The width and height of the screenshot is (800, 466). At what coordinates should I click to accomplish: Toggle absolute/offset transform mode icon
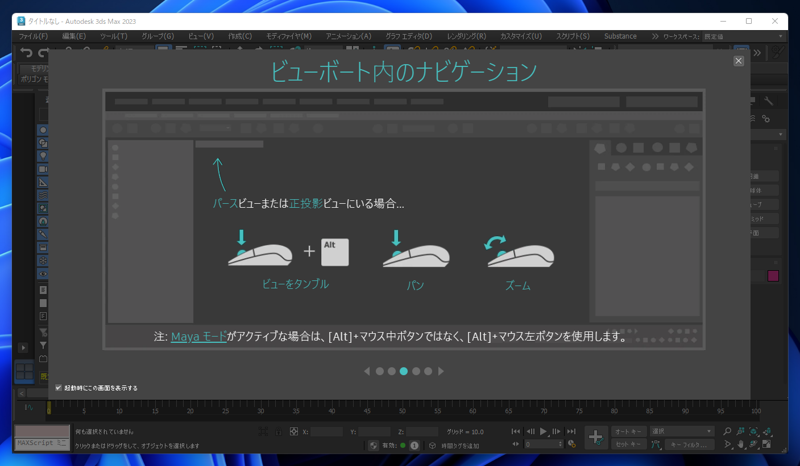294,432
